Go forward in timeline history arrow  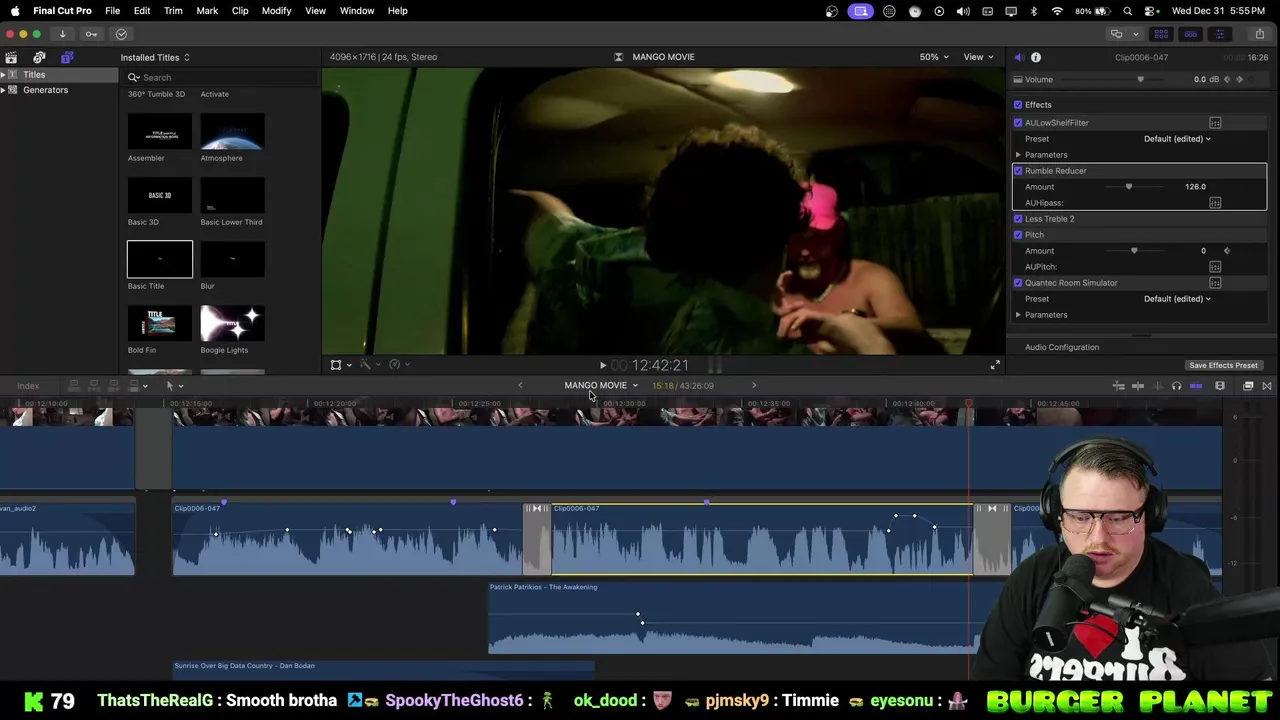coord(754,385)
